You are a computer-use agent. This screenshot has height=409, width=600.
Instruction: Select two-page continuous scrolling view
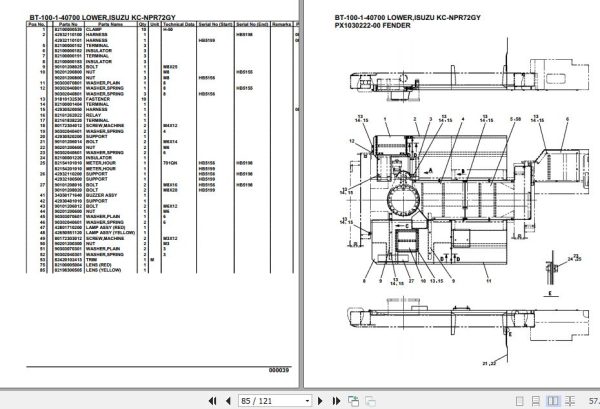pos(570,401)
